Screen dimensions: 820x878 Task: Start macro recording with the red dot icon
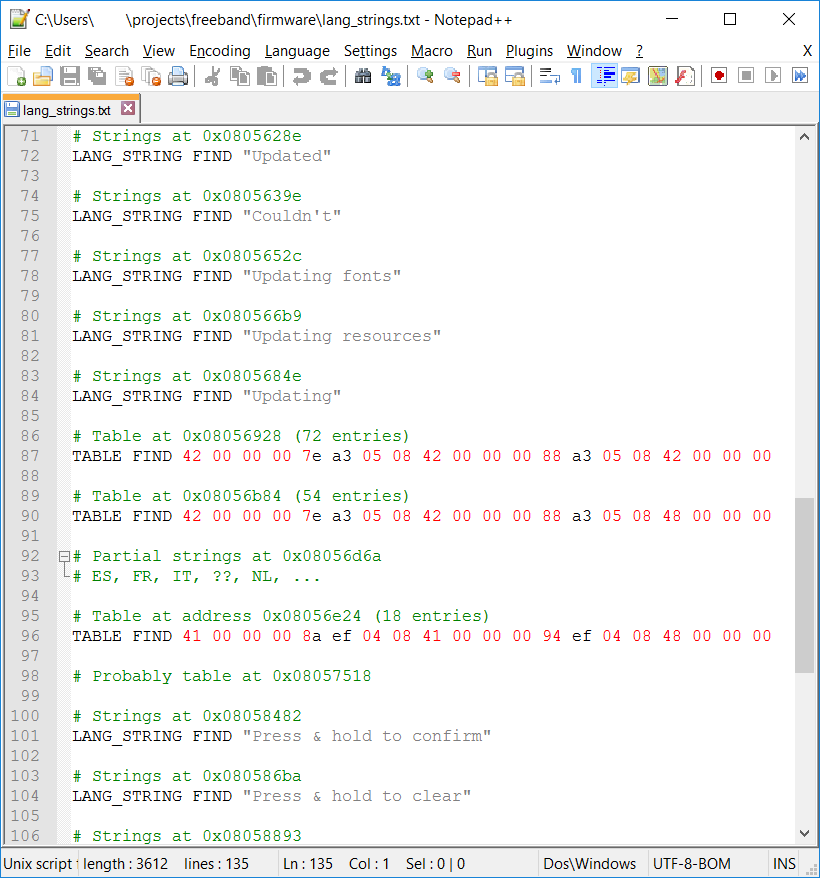pyautogui.click(x=719, y=76)
